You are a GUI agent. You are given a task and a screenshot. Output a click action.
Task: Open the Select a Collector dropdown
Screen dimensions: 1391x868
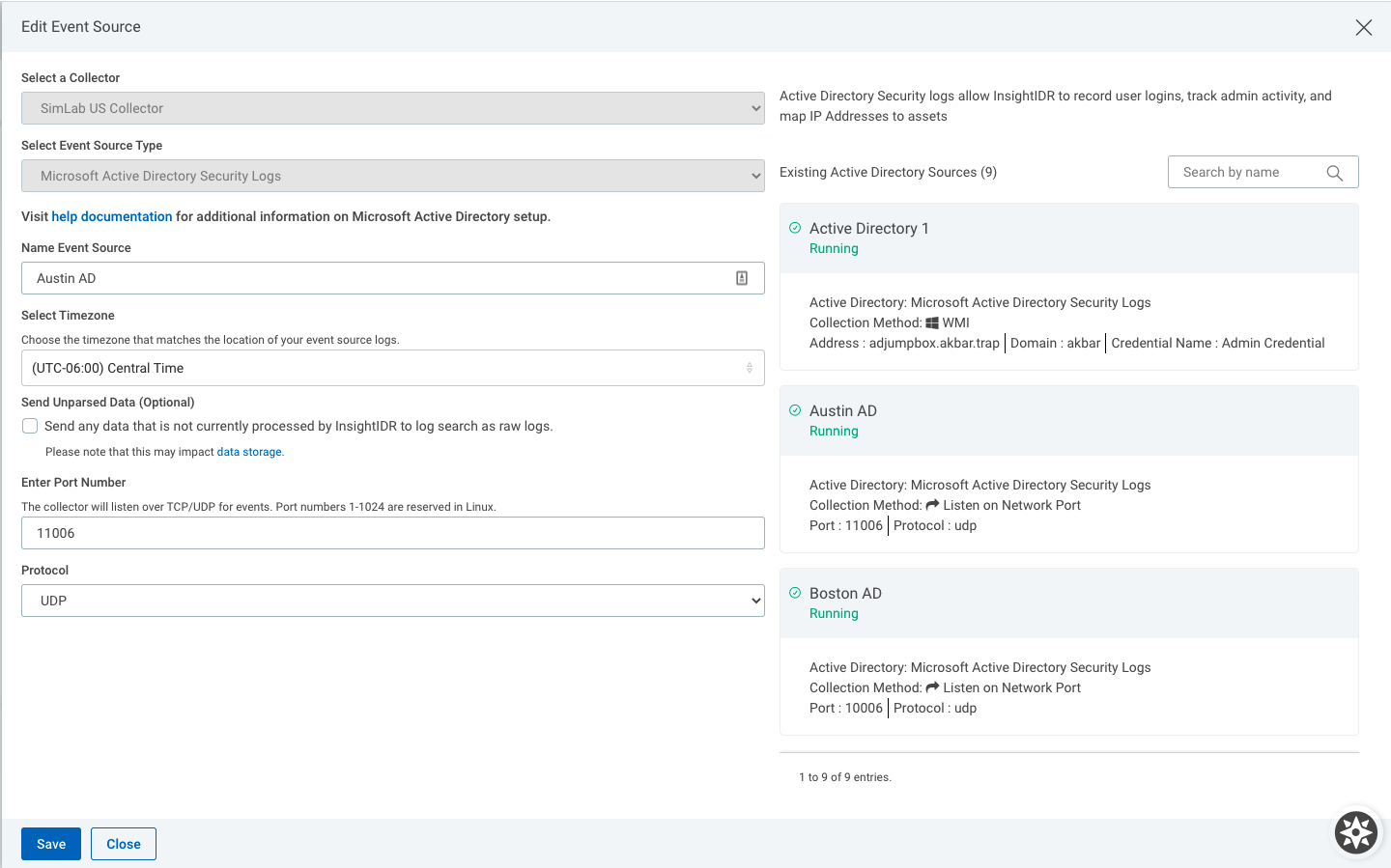tap(392, 108)
